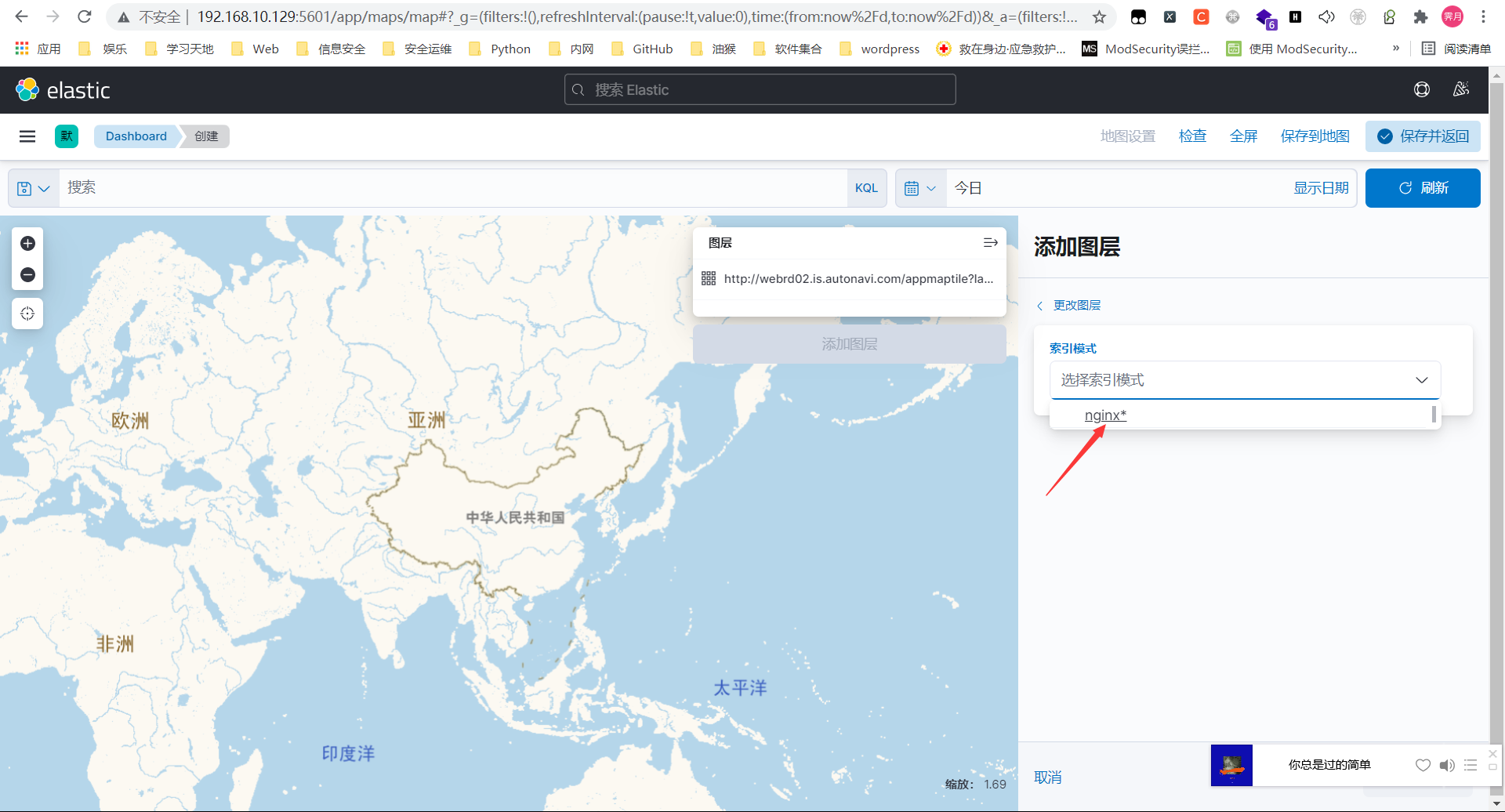Open 地图设置 settings menu
This screenshot has width=1505, height=812.
pyautogui.click(x=1126, y=136)
